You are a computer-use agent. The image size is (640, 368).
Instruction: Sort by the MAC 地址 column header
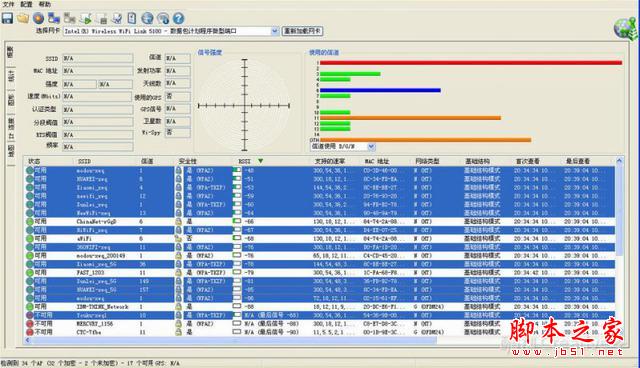[377, 162]
